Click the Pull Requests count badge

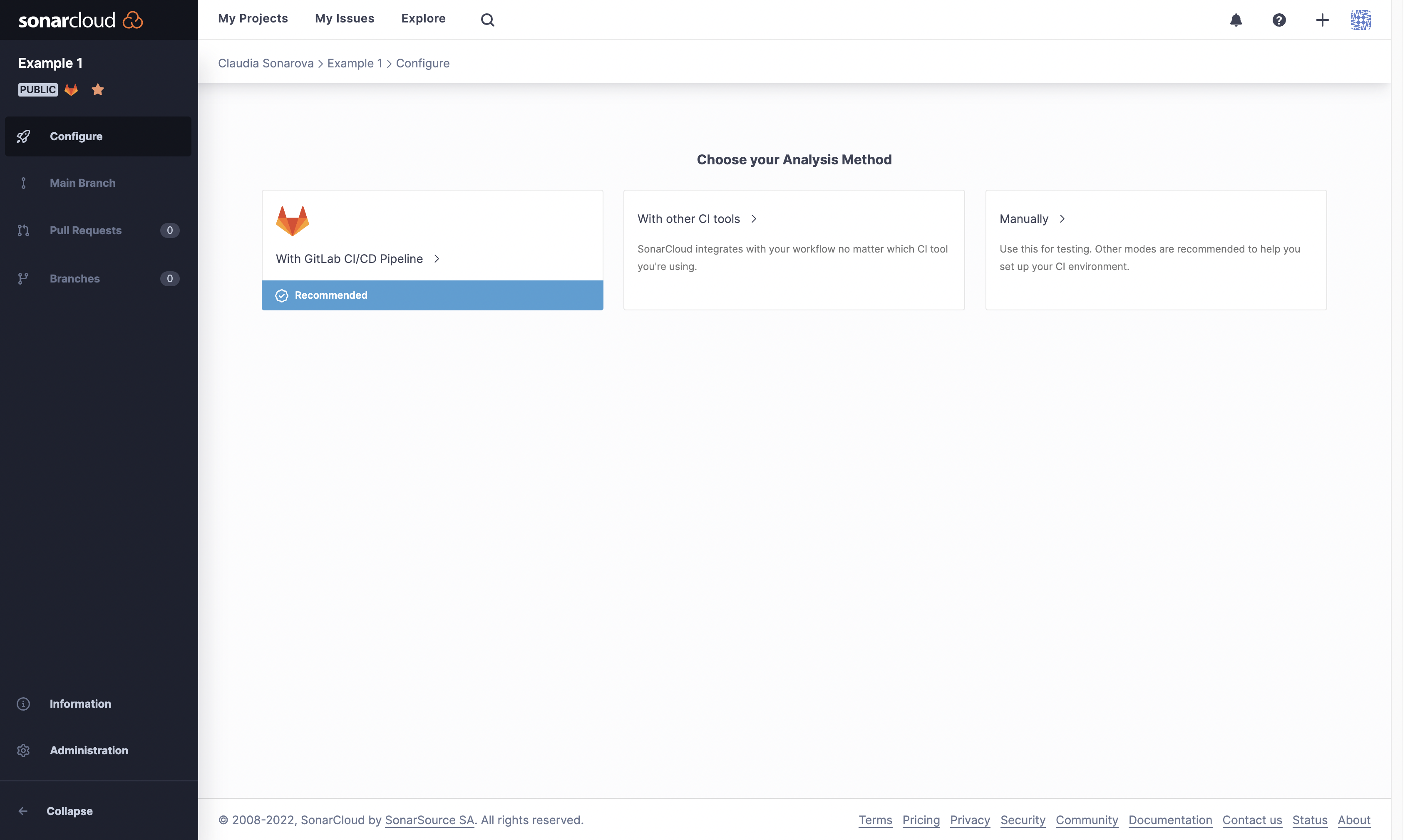[170, 230]
